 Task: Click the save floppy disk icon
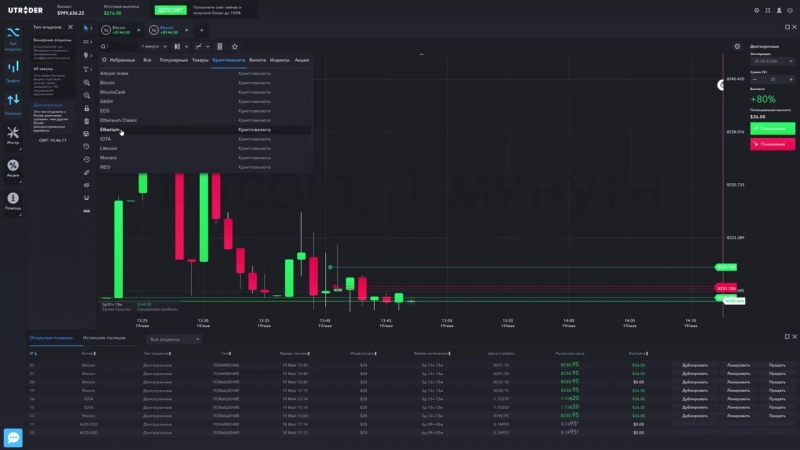(x=86, y=134)
